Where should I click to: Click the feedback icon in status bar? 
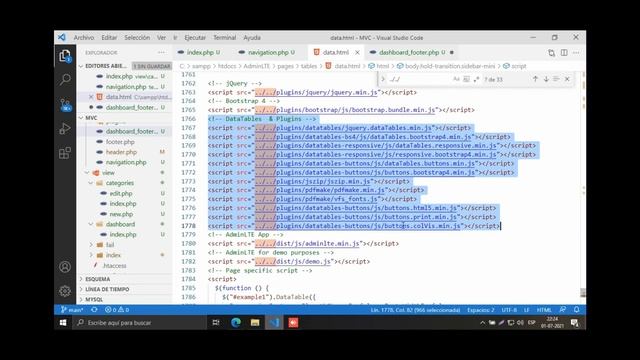click(563, 310)
